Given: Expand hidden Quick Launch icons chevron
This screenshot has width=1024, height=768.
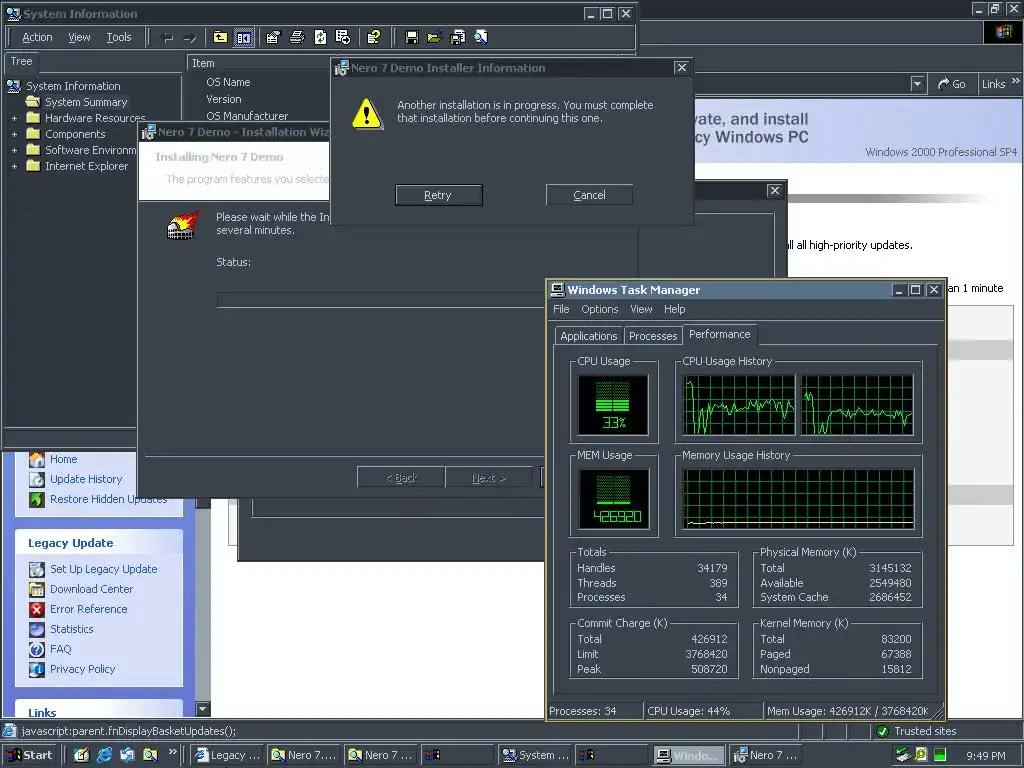Looking at the screenshot, I should click(172, 752).
